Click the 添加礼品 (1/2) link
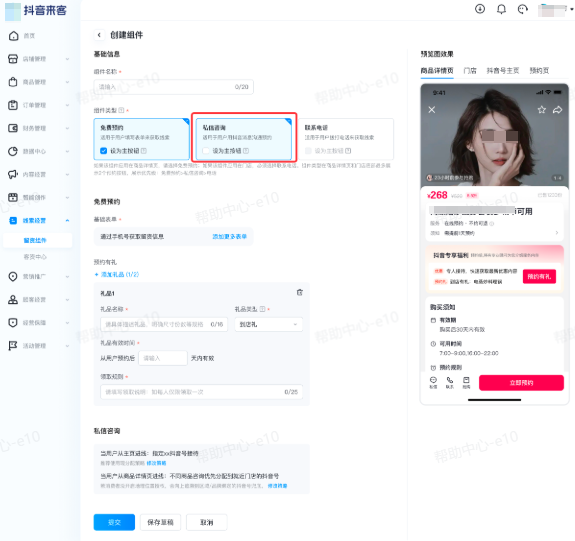Viewport: 575px width, 541px height. click(117, 274)
